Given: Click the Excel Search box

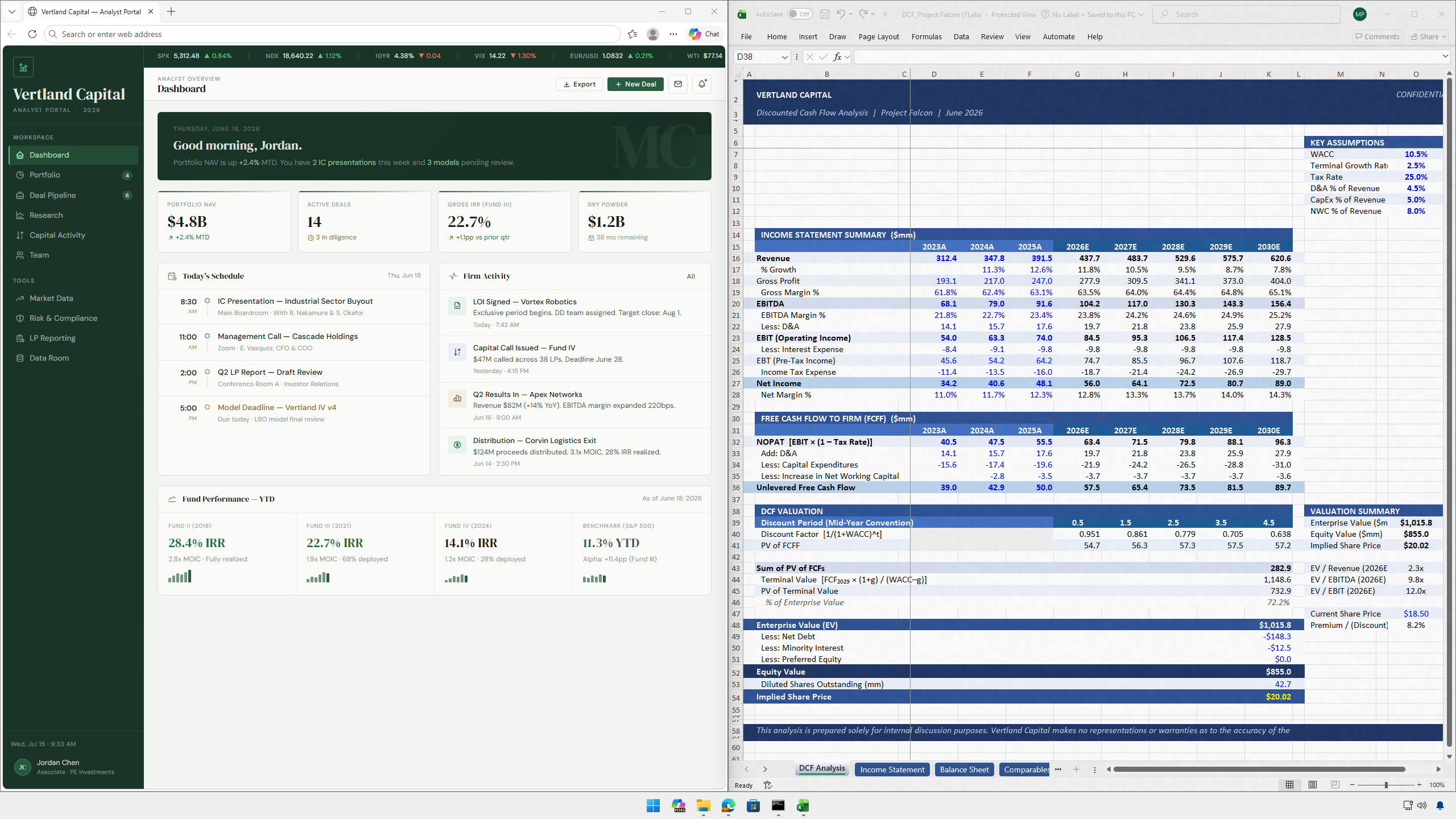Looking at the screenshot, I should point(1246,14).
